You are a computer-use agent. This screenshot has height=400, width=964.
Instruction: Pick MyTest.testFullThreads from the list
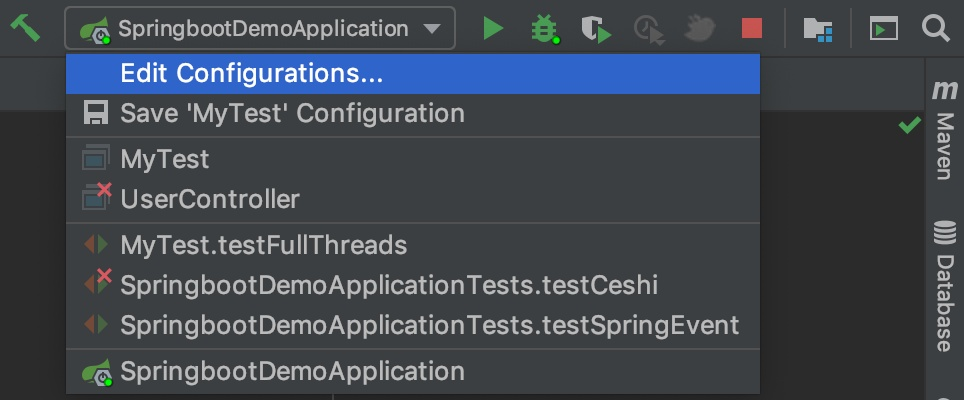263,245
